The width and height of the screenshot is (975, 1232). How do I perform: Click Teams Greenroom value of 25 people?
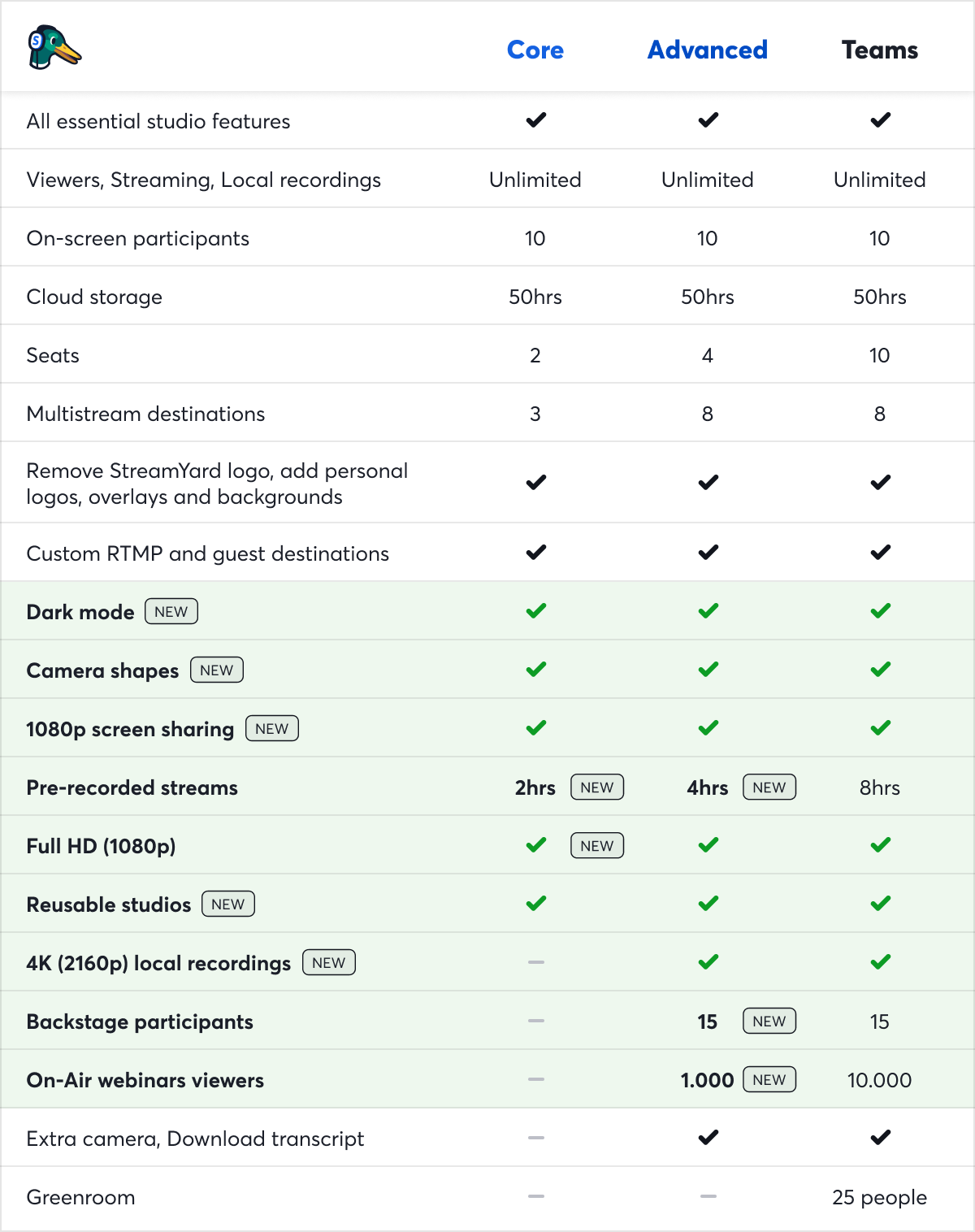[880, 1197]
